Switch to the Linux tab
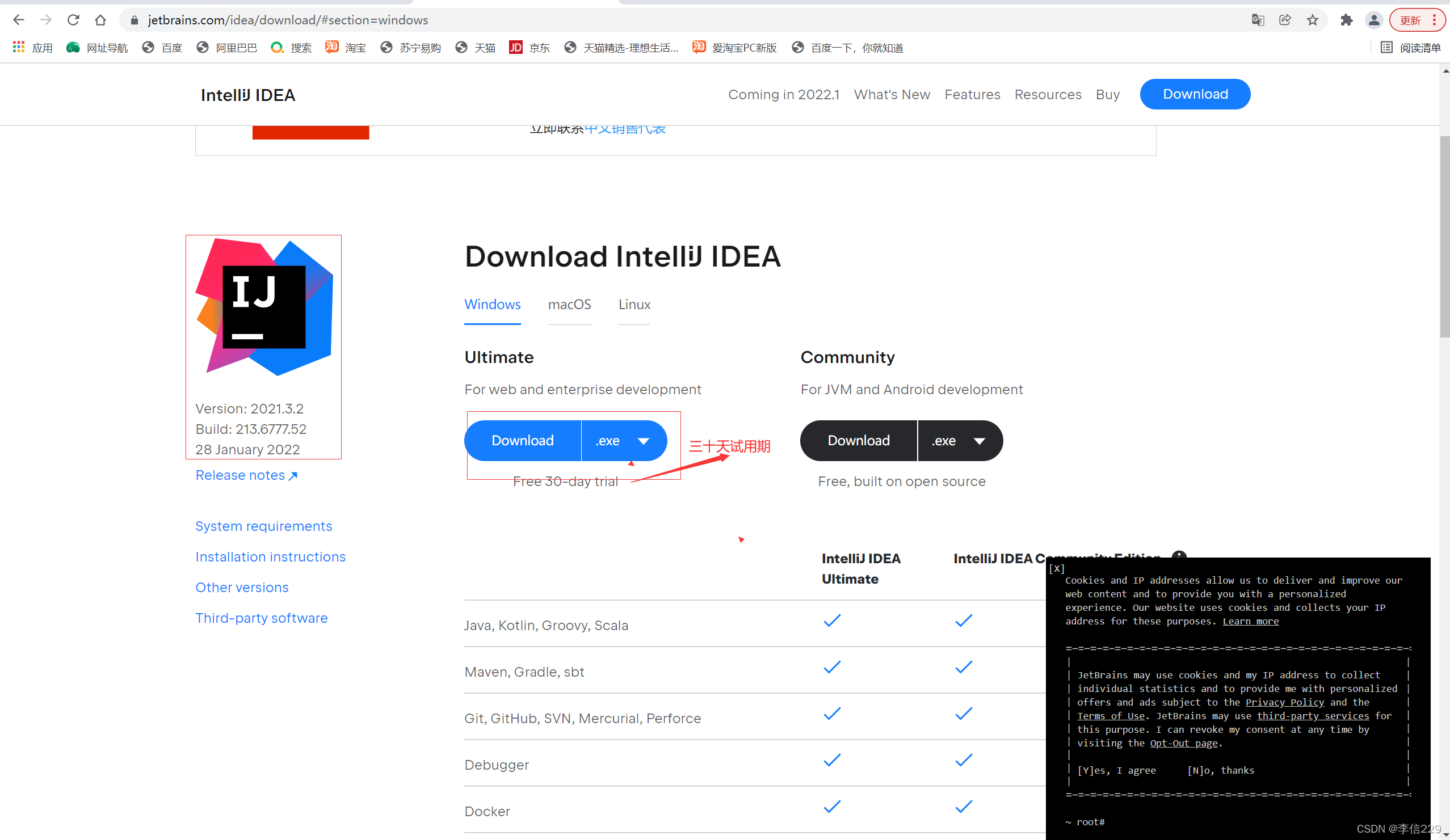Image resolution: width=1450 pixels, height=840 pixels. click(634, 304)
